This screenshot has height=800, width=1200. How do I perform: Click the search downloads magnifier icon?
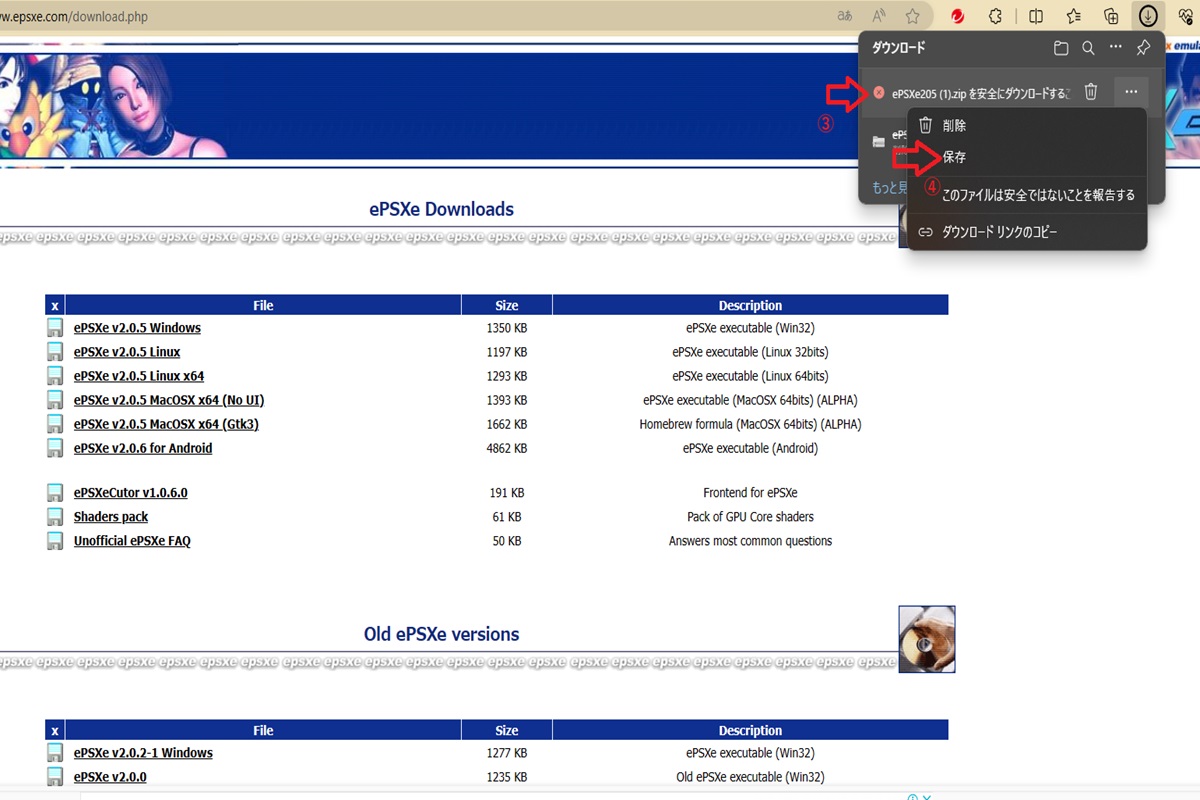pos(1088,48)
